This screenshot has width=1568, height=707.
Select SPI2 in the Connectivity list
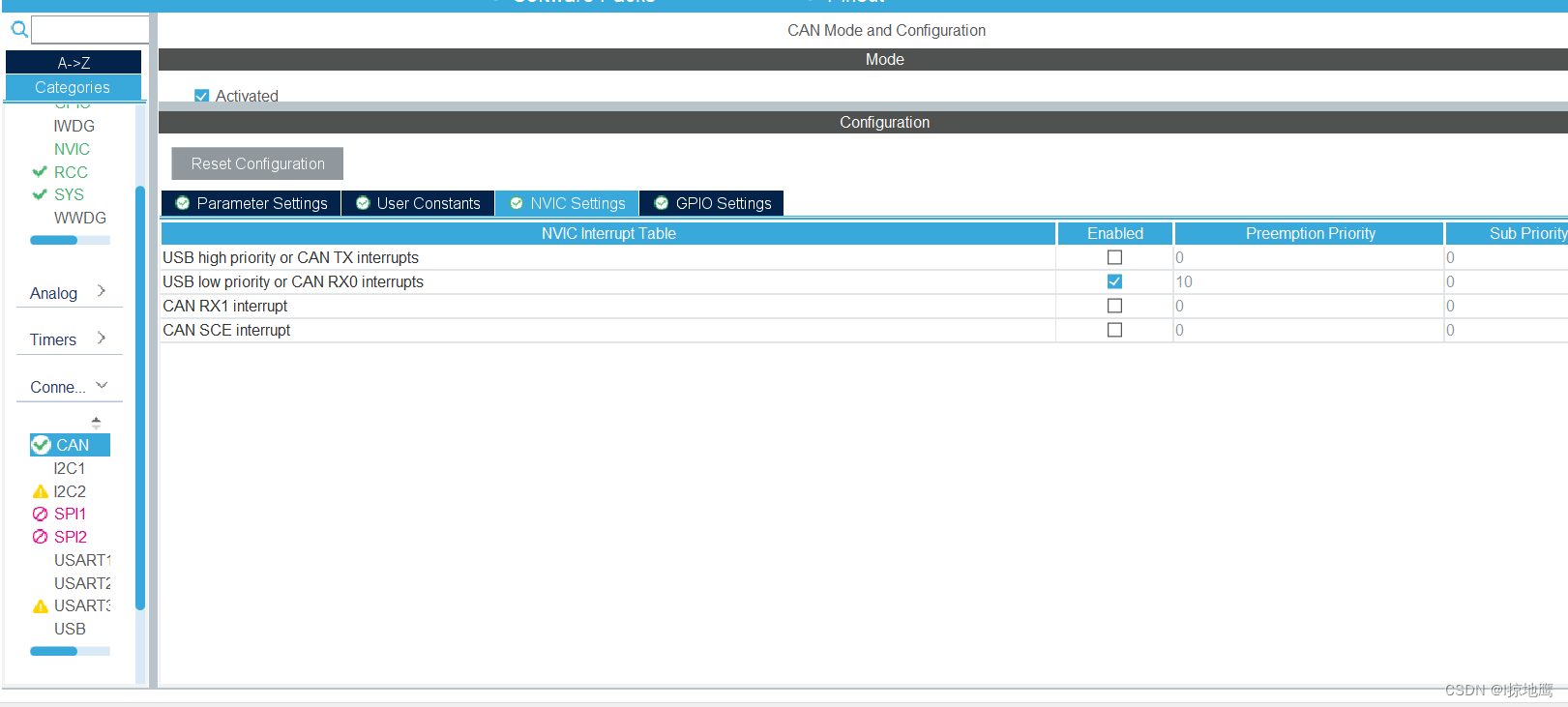70,537
